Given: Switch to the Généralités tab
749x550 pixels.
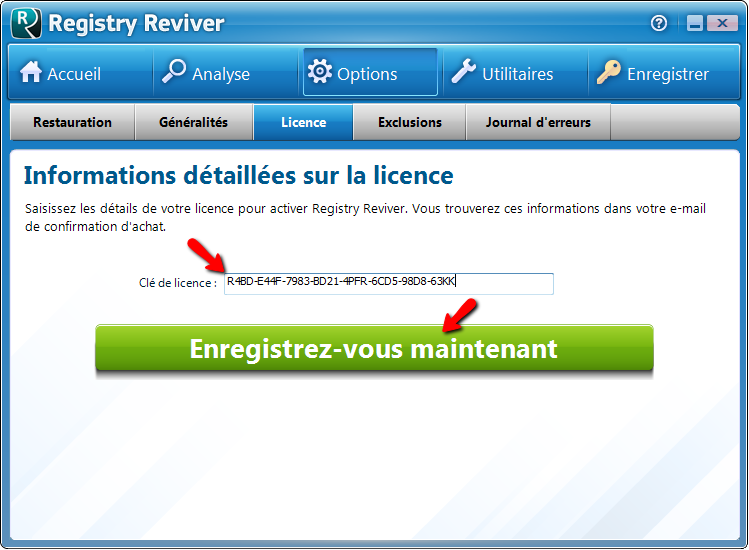Looking at the screenshot, I should (193, 122).
